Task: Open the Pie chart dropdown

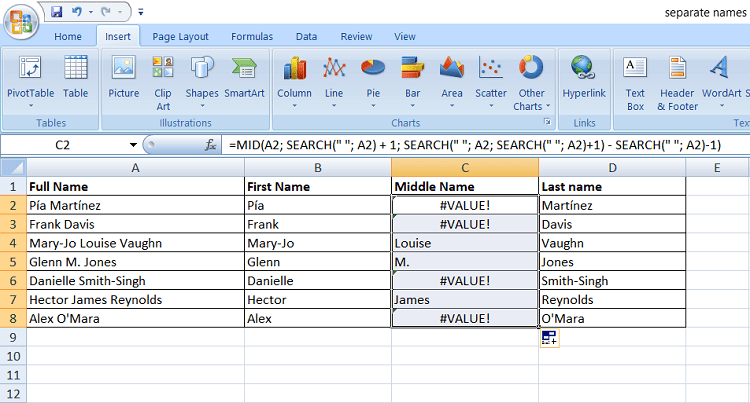Action: pyautogui.click(x=373, y=106)
